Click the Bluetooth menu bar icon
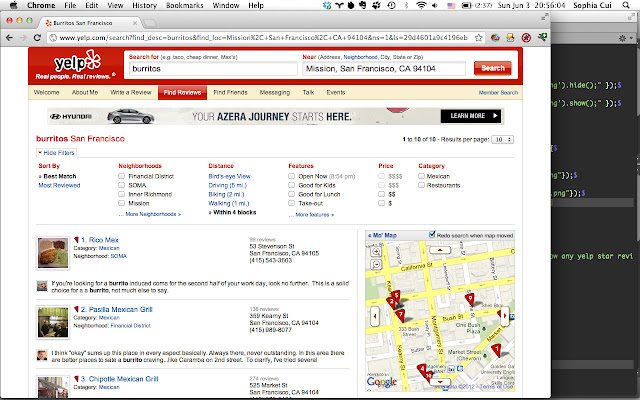The width and height of the screenshot is (640, 400). [x=406, y=5]
